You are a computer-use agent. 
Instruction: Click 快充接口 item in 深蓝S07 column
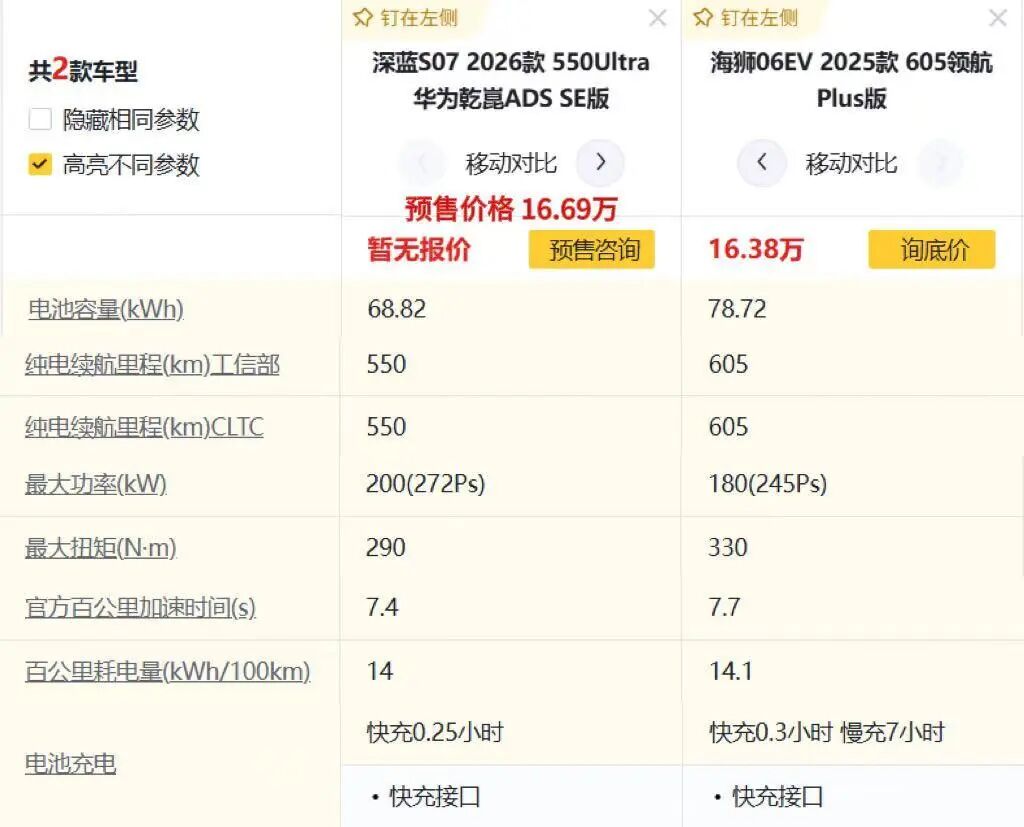(x=435, y=797)
